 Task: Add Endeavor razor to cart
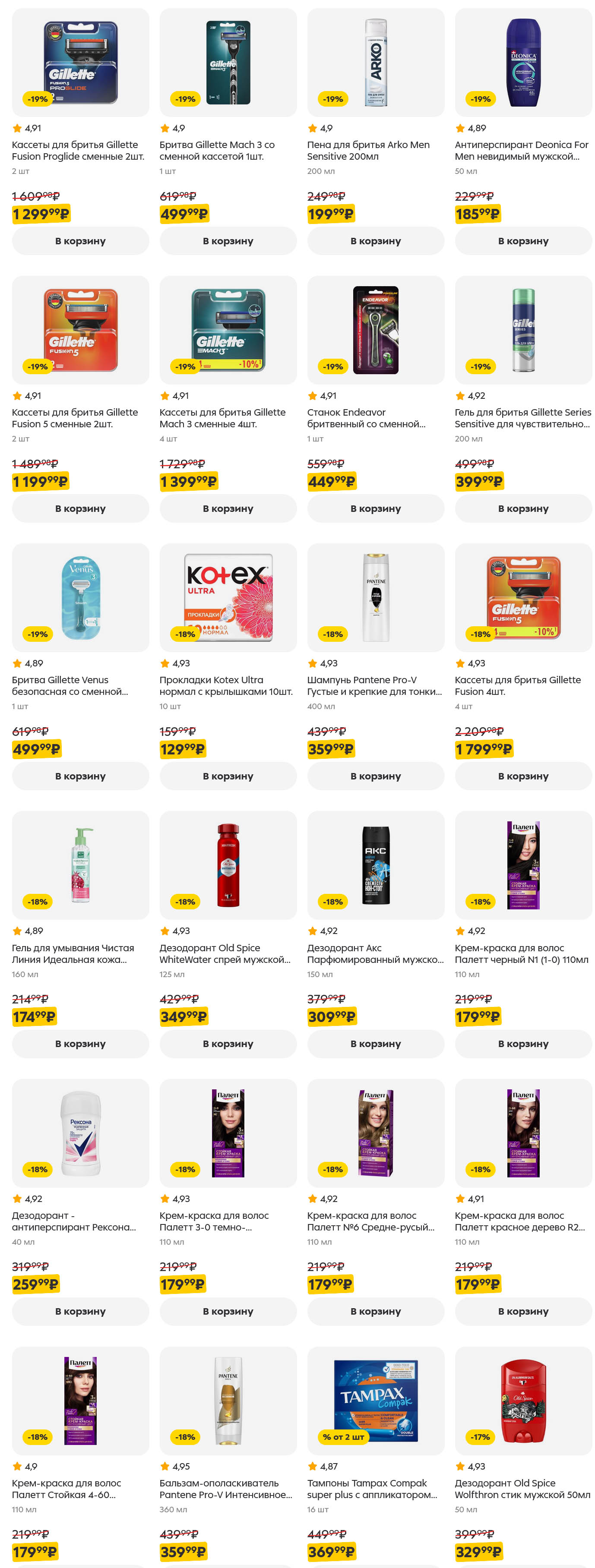[375, 508]
